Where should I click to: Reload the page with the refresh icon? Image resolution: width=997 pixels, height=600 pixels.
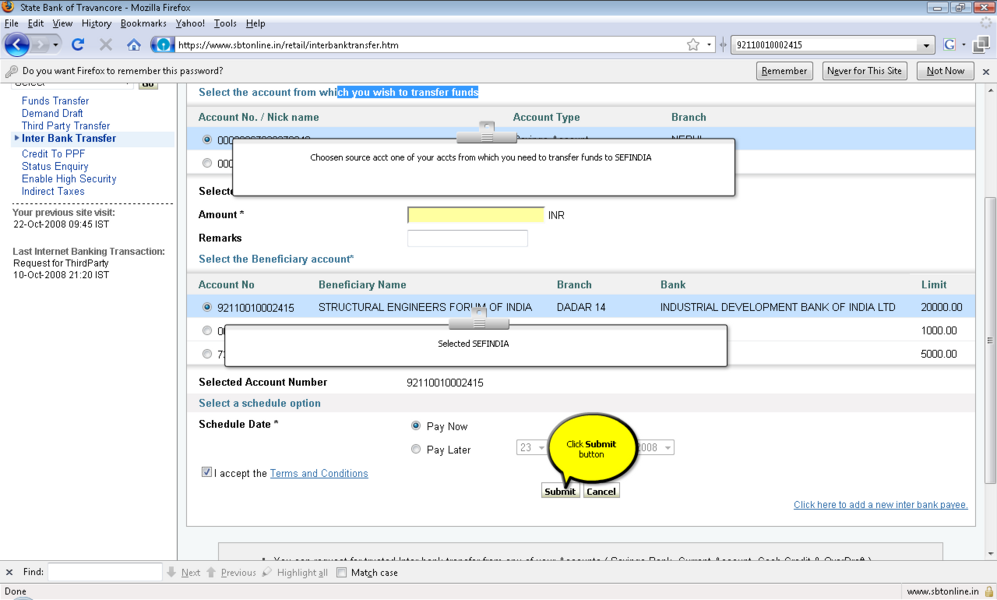coord(78,45)
